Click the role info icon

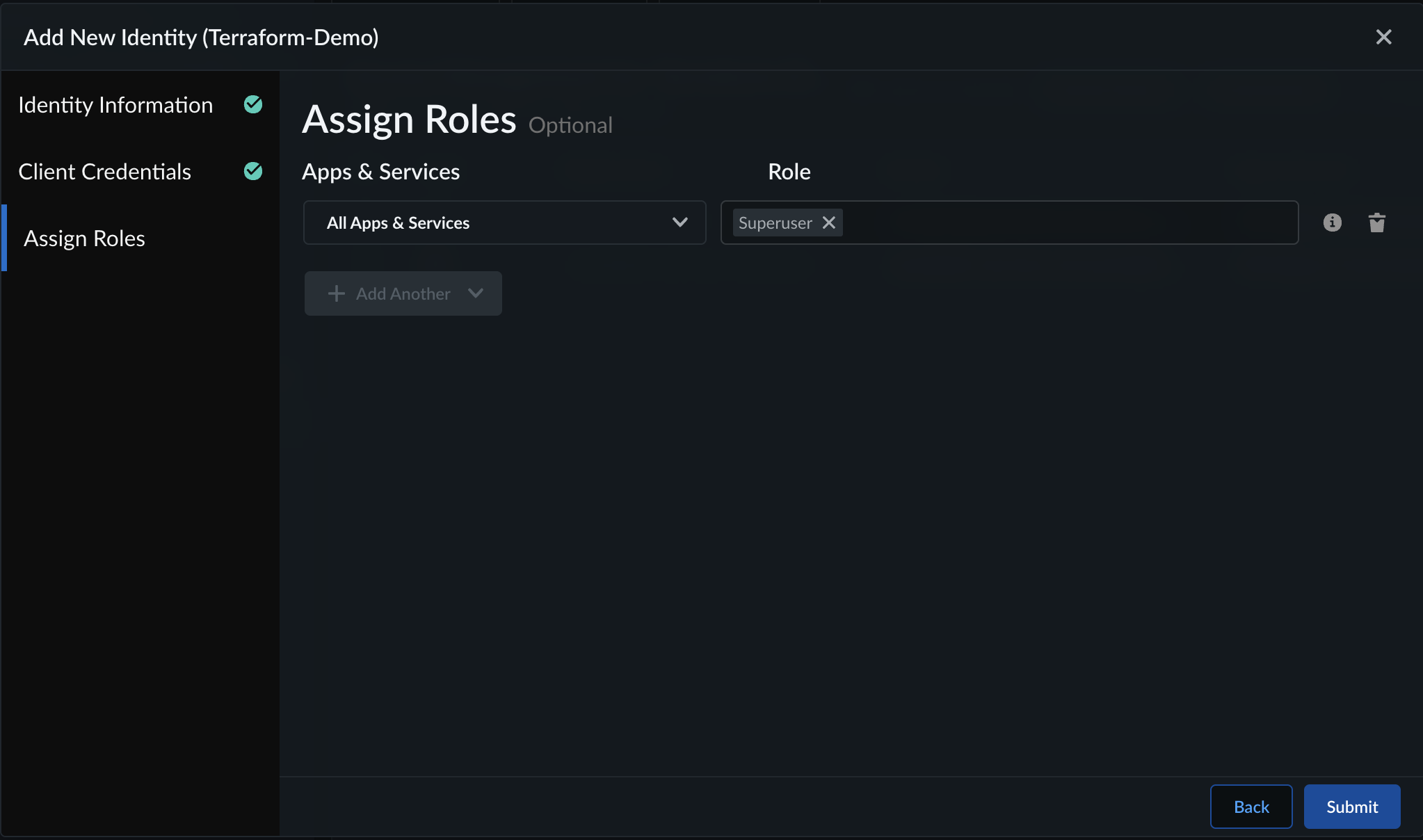pyautogui.click(x=1332, y=223)
